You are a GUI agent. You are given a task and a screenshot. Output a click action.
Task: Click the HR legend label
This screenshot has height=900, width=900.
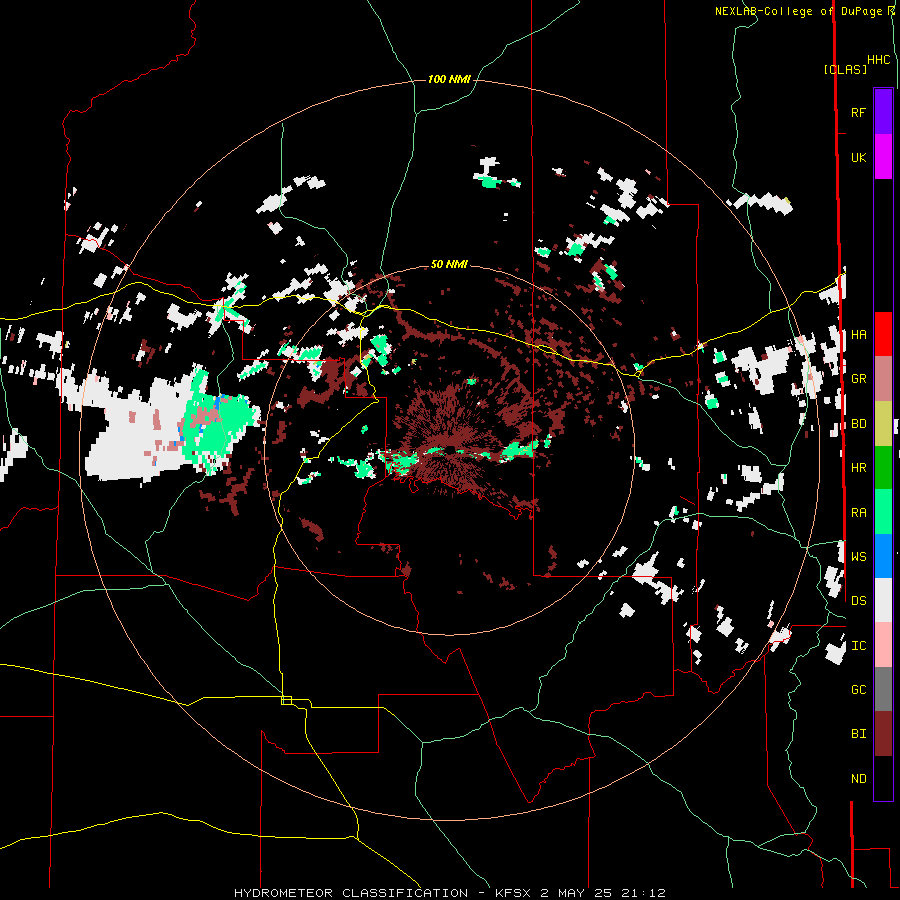858,468
